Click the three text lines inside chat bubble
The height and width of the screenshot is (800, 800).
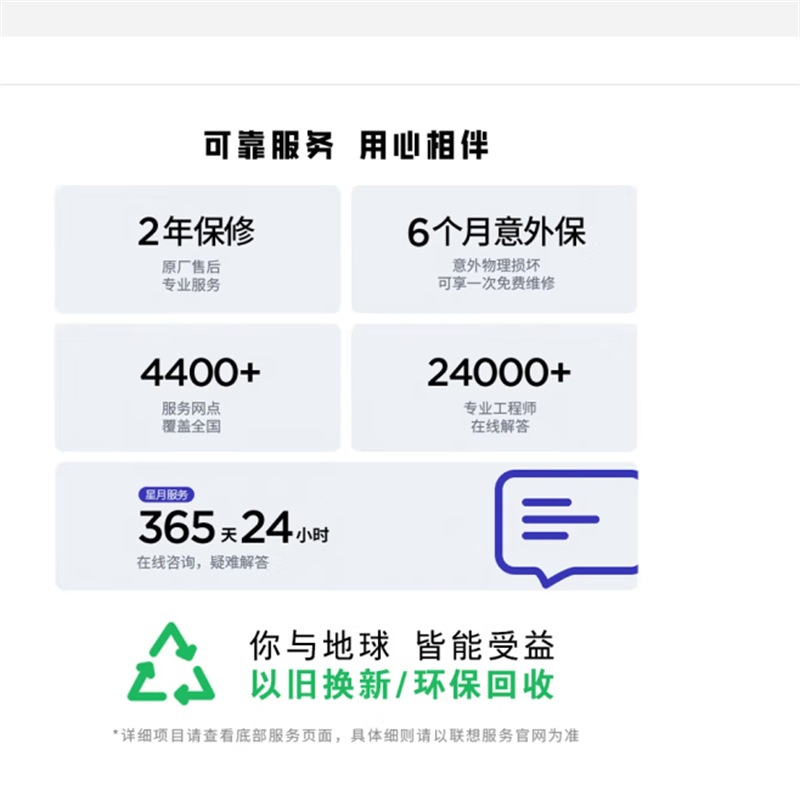tap(560, 519)
